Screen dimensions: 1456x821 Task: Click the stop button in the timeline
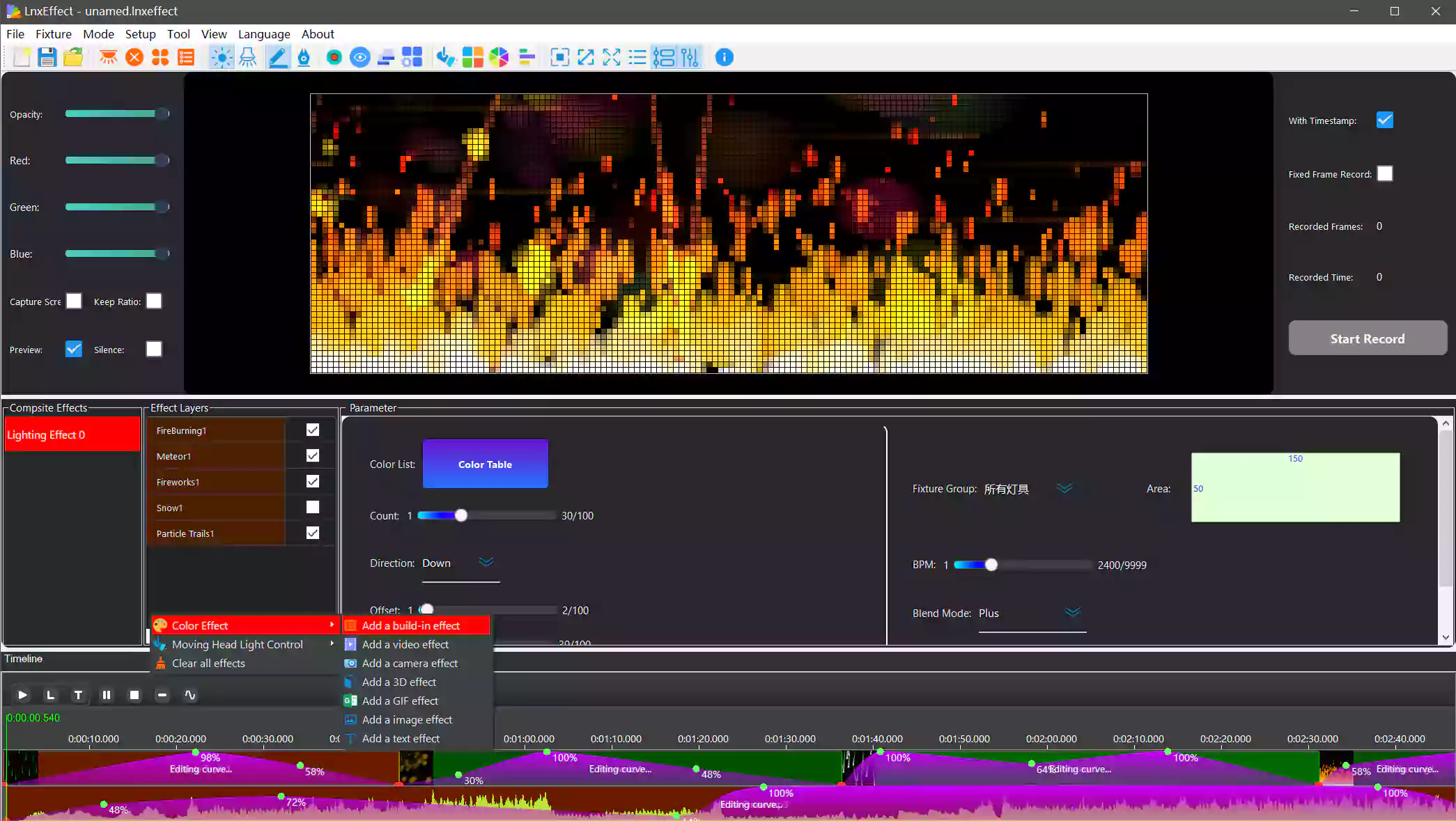point(134,695)
